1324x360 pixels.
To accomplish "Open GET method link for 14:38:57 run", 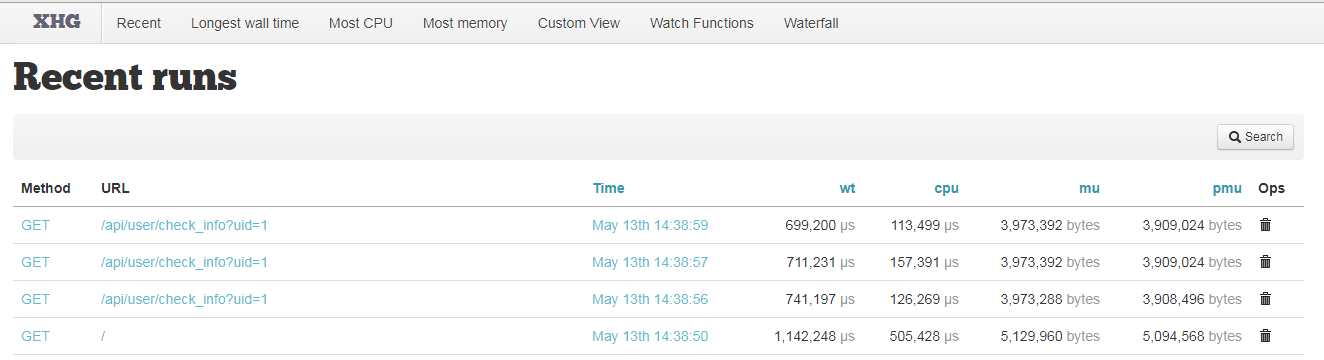I will (35, 262).
